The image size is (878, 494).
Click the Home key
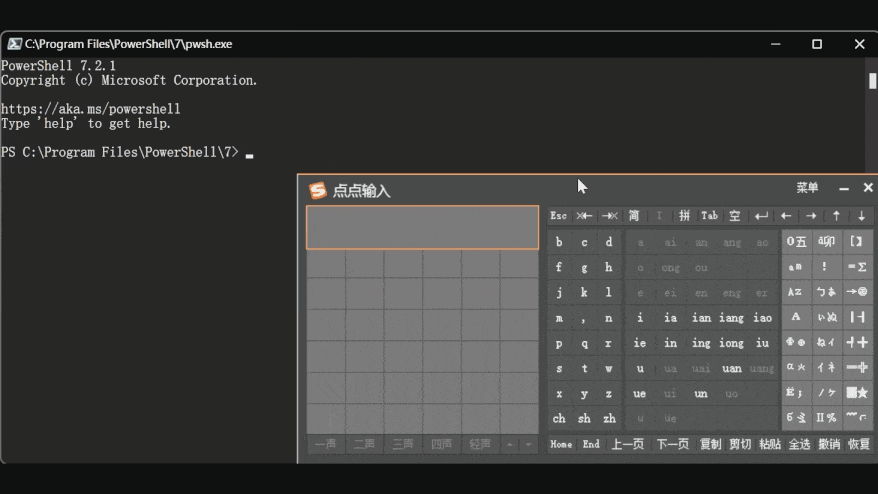(561, 444)
